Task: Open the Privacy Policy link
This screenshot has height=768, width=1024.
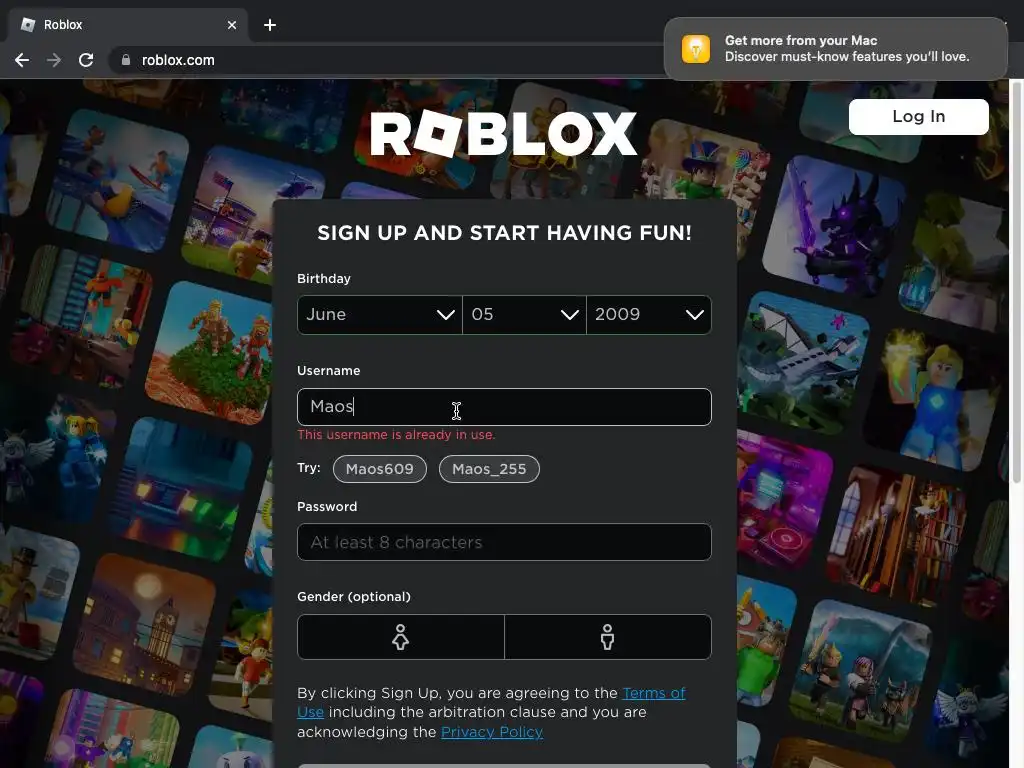Action: 492,732
